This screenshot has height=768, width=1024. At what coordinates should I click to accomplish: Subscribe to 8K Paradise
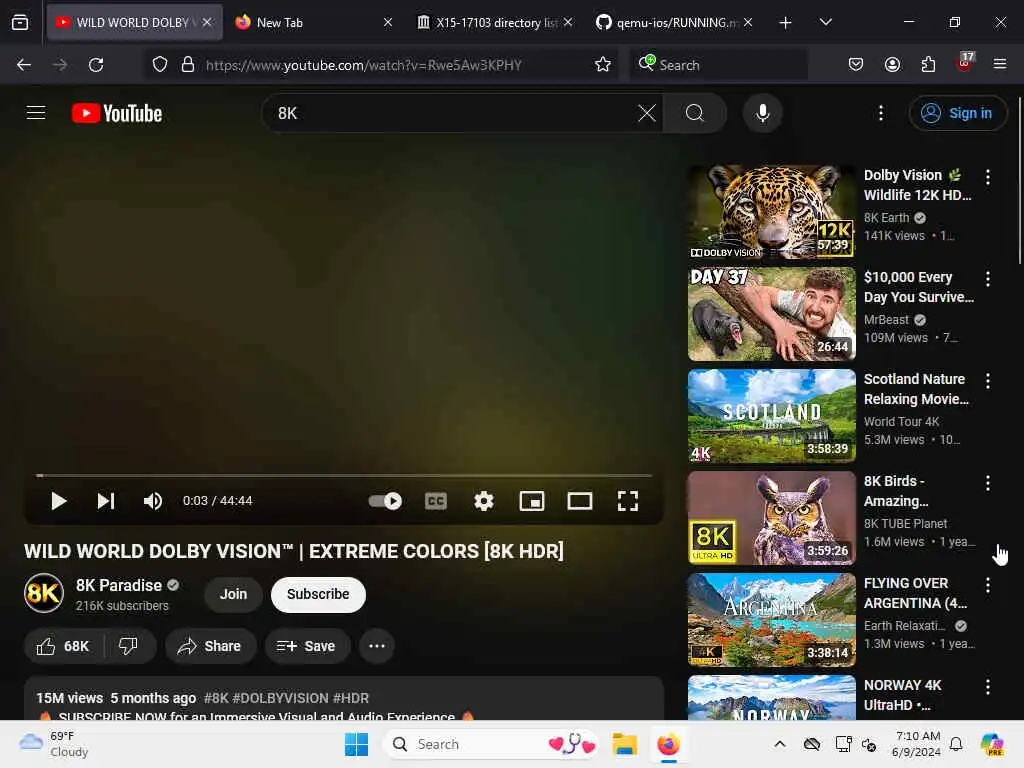[x=318, y=594]
